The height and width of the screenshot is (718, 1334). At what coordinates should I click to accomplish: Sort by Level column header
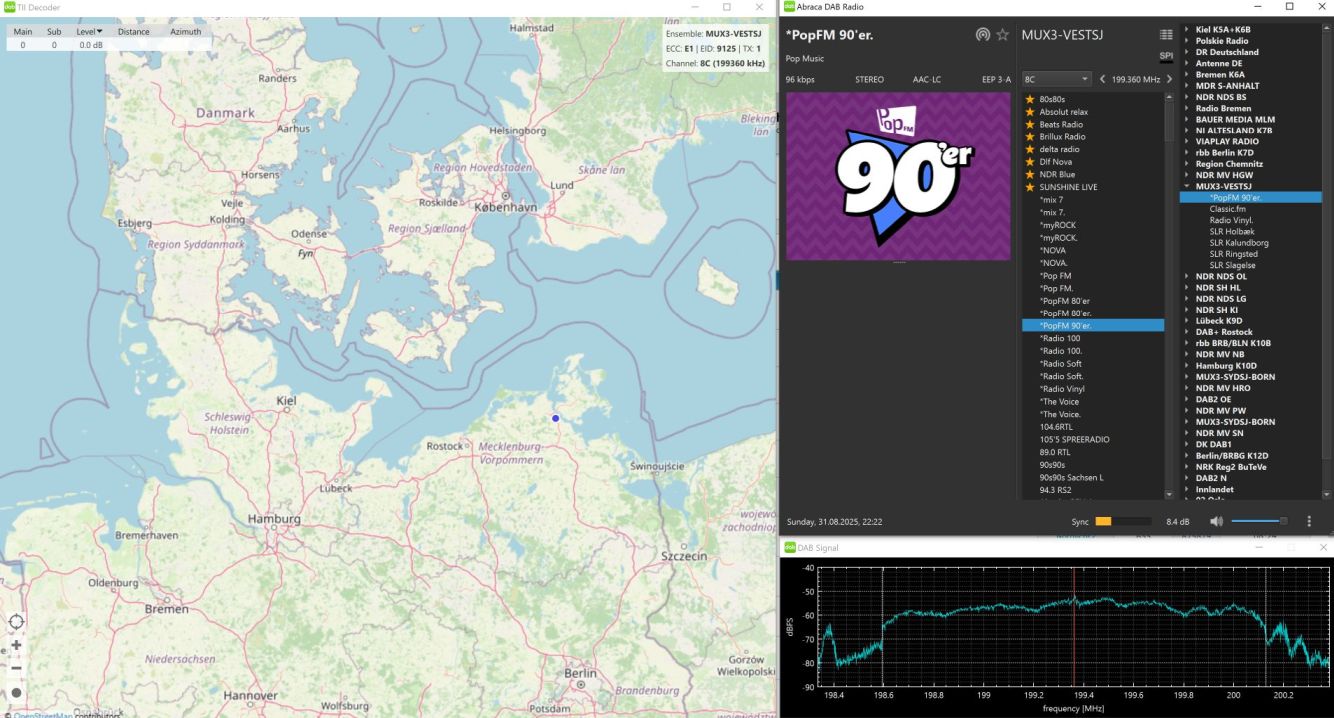(89, 31)
